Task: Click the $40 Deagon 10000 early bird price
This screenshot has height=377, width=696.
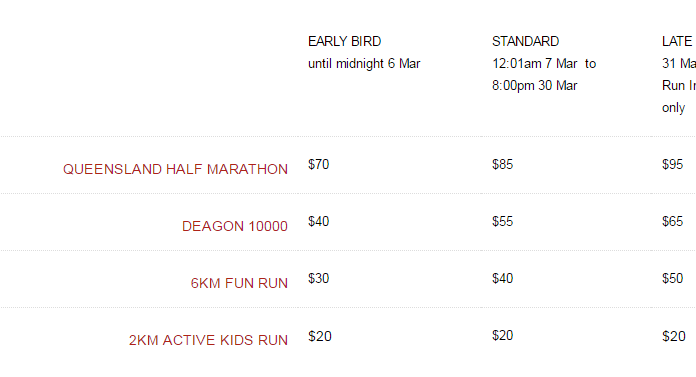Action: click(319, 221)
